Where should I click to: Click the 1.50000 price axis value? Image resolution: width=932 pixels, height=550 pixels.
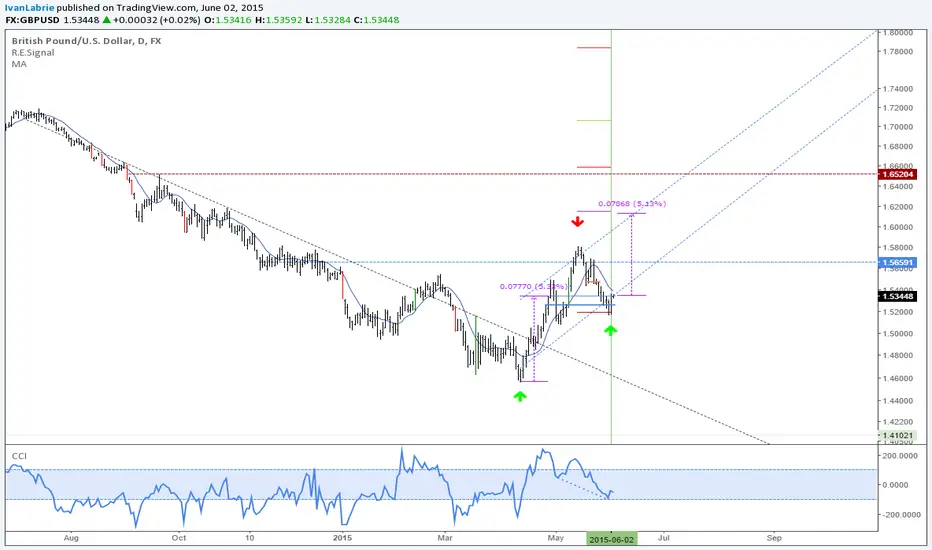[898, 333]
